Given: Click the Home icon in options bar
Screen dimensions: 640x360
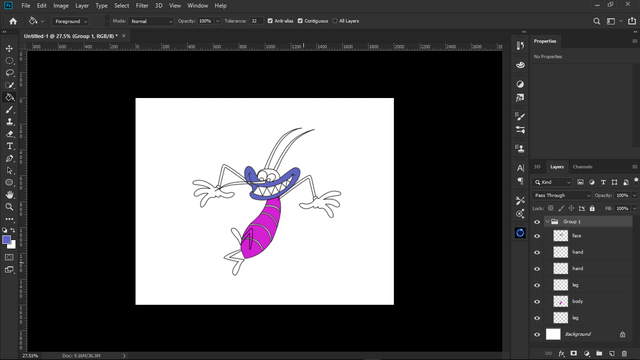Looking at the screenshot, I should point(13,21).
